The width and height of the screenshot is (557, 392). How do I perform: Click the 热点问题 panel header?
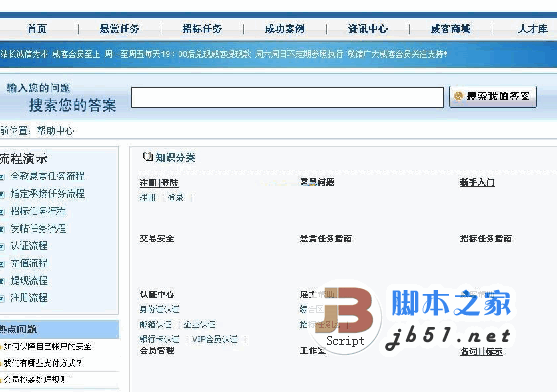coord(59,329)
